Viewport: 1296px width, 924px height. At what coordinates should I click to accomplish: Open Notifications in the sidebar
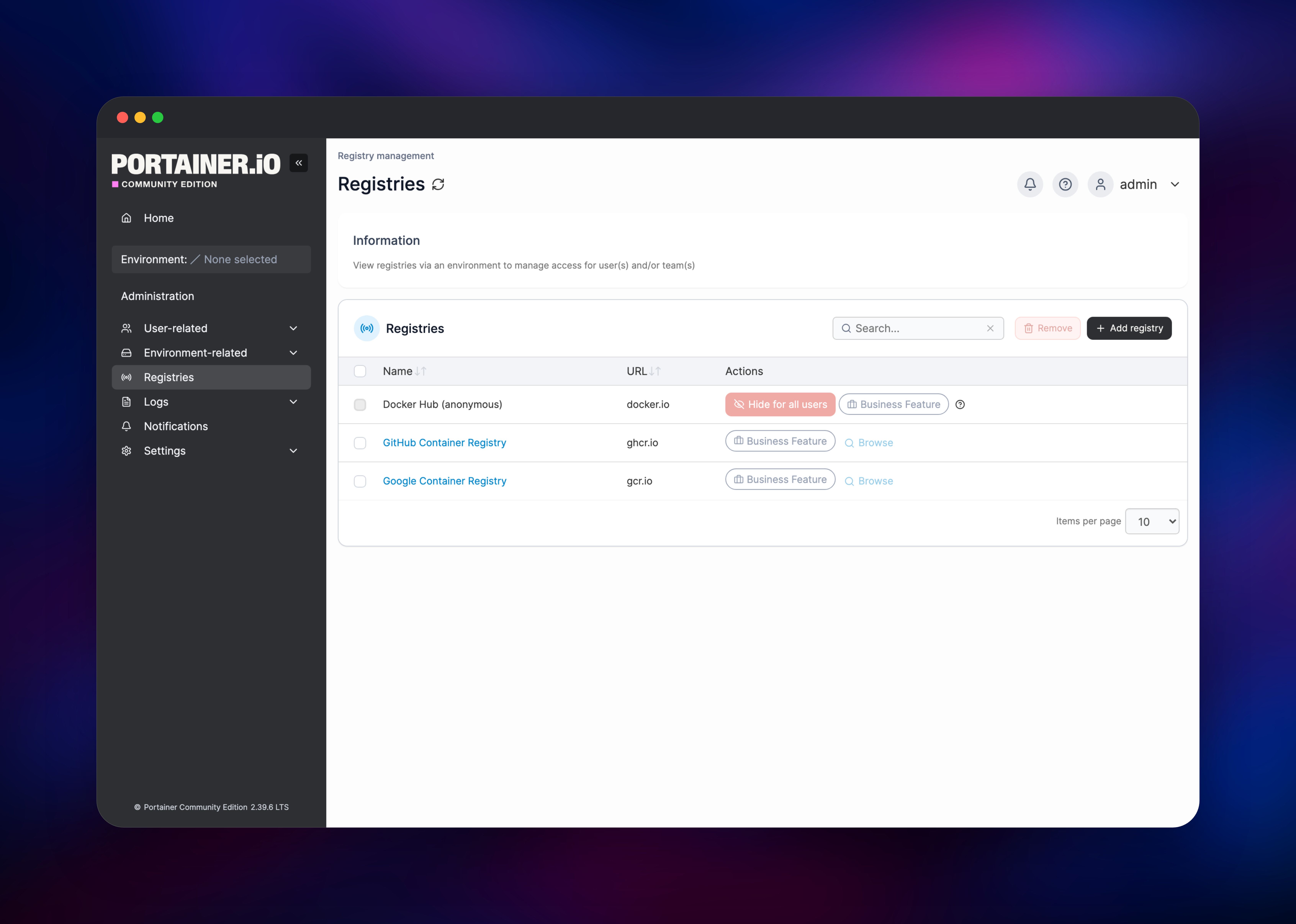click(211, 426)
